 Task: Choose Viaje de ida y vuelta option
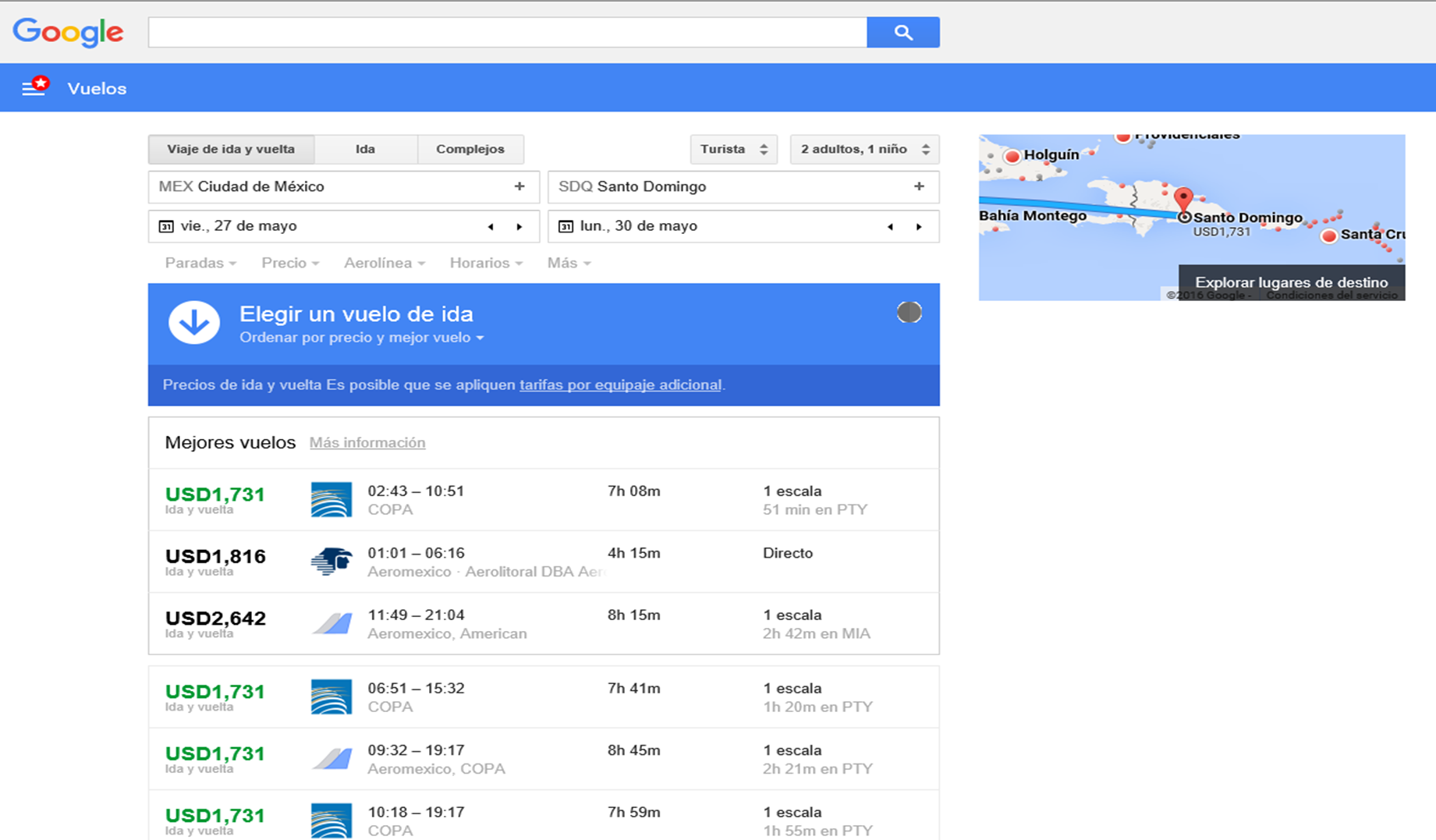(x=231, y=149)
